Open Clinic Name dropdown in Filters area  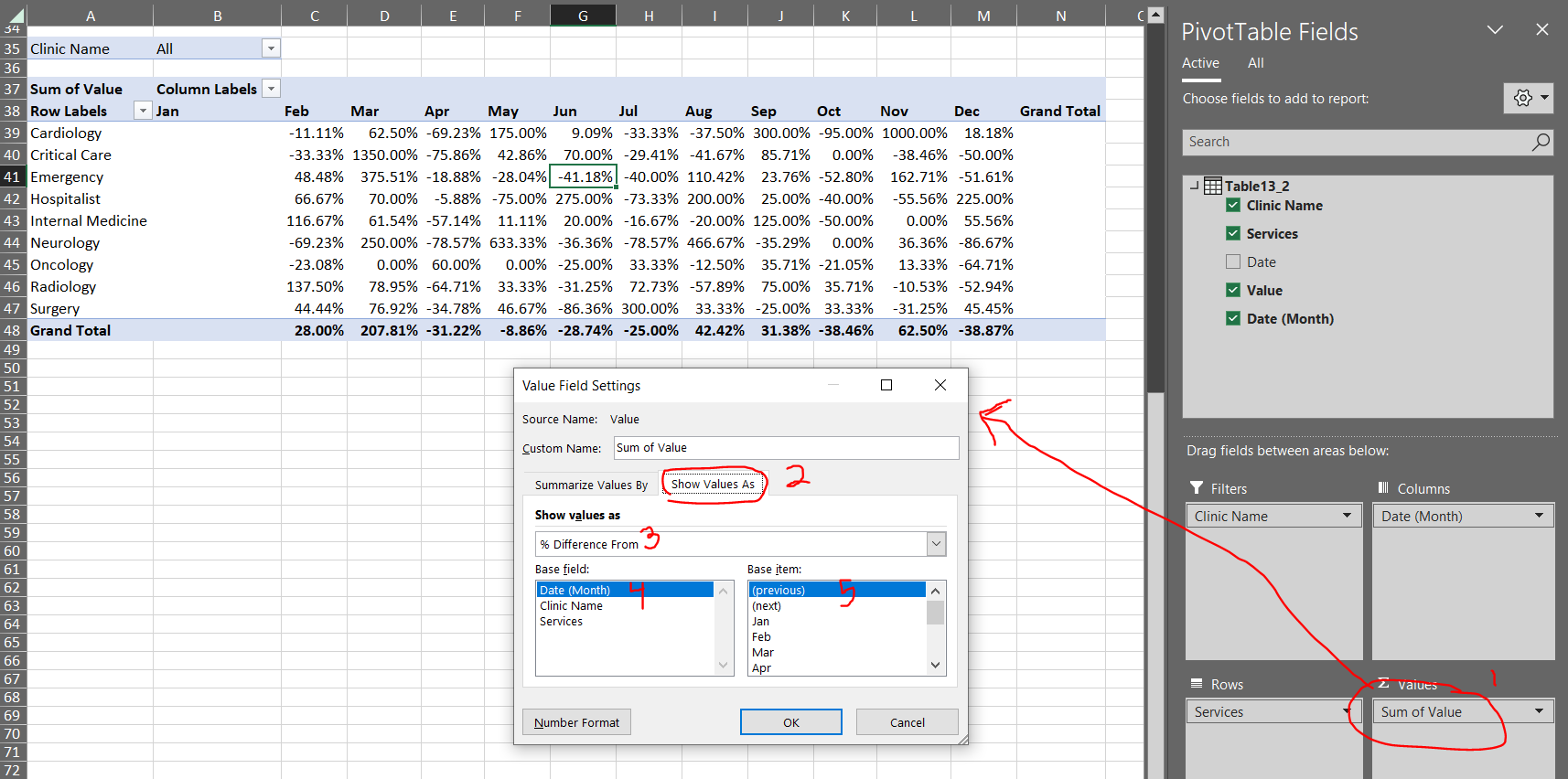[x=1347, y=516]
